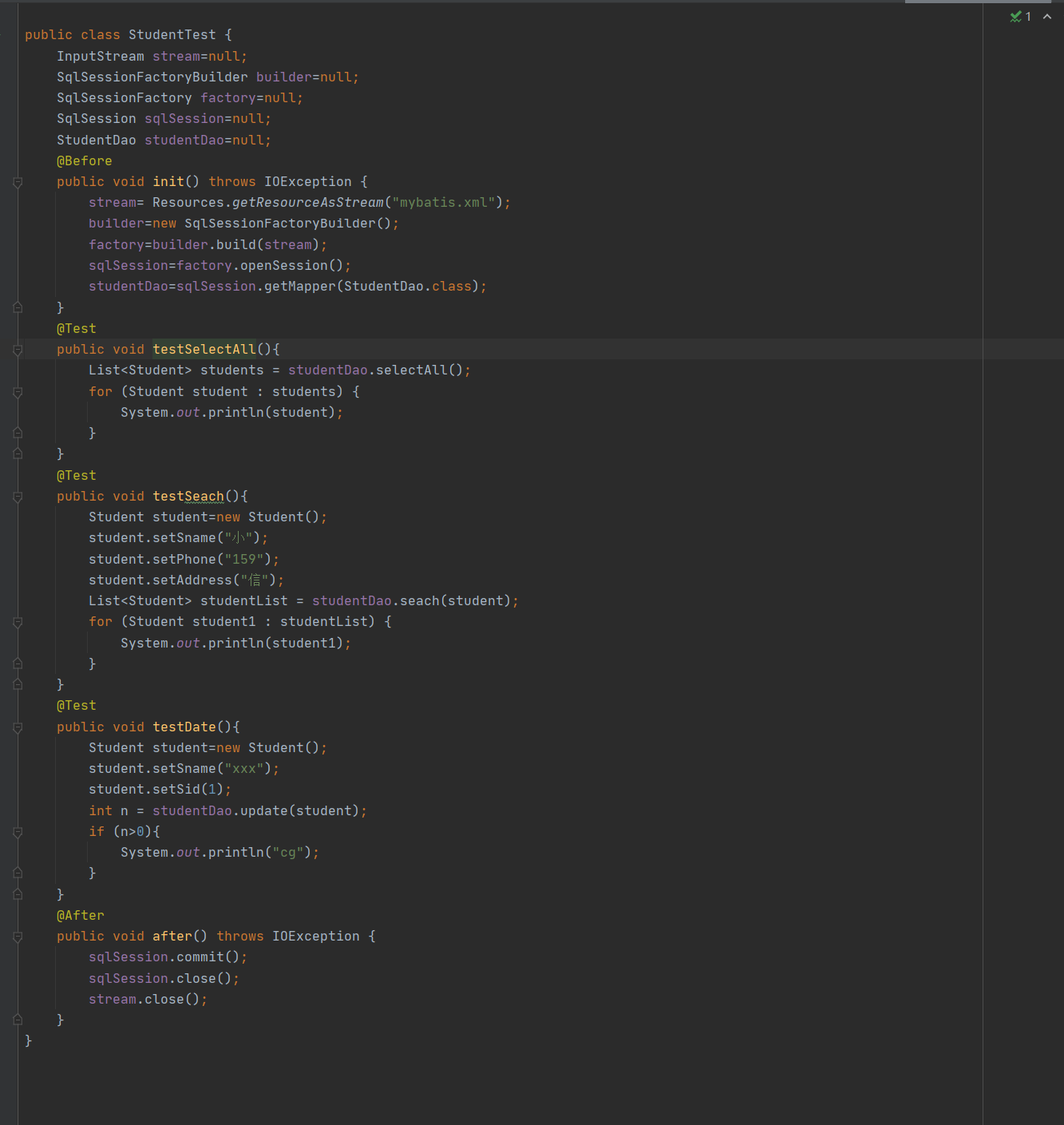Fold the for loop over studentList
Image resolution: width=1064 pixels, height=1125 pixels.
click(x=18, y=623)
